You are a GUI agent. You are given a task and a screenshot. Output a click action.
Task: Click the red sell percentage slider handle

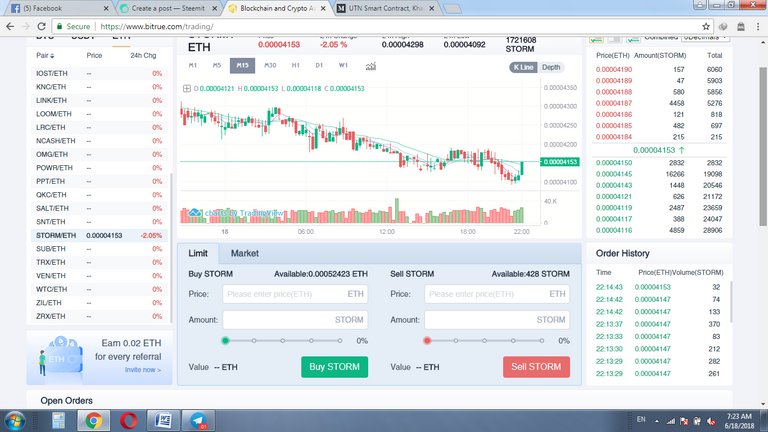tap(427, 340)
